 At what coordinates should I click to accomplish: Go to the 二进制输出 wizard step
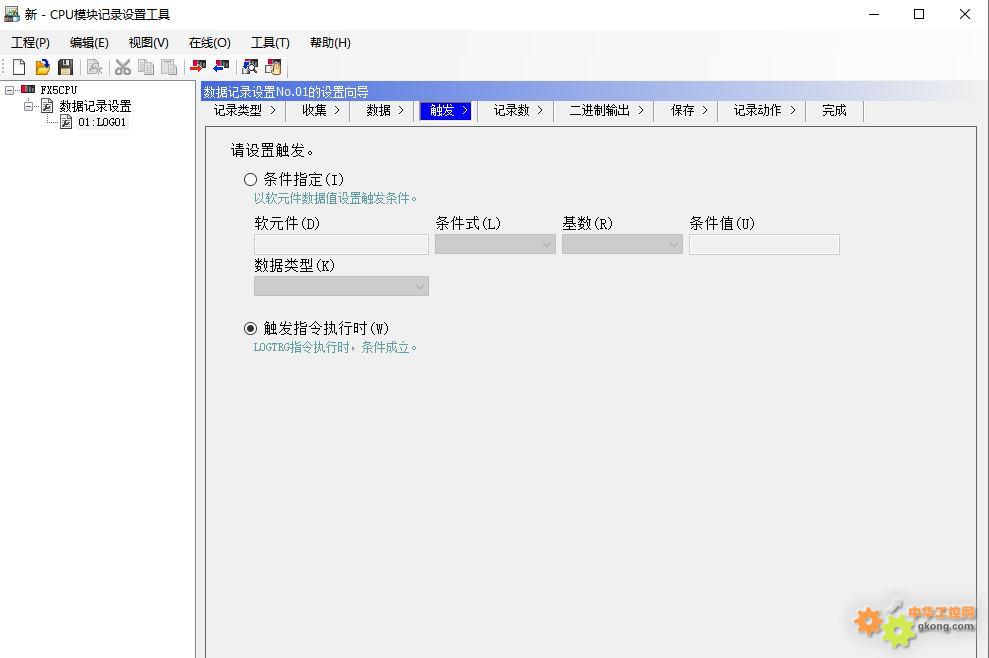click(x=606, y=110)
